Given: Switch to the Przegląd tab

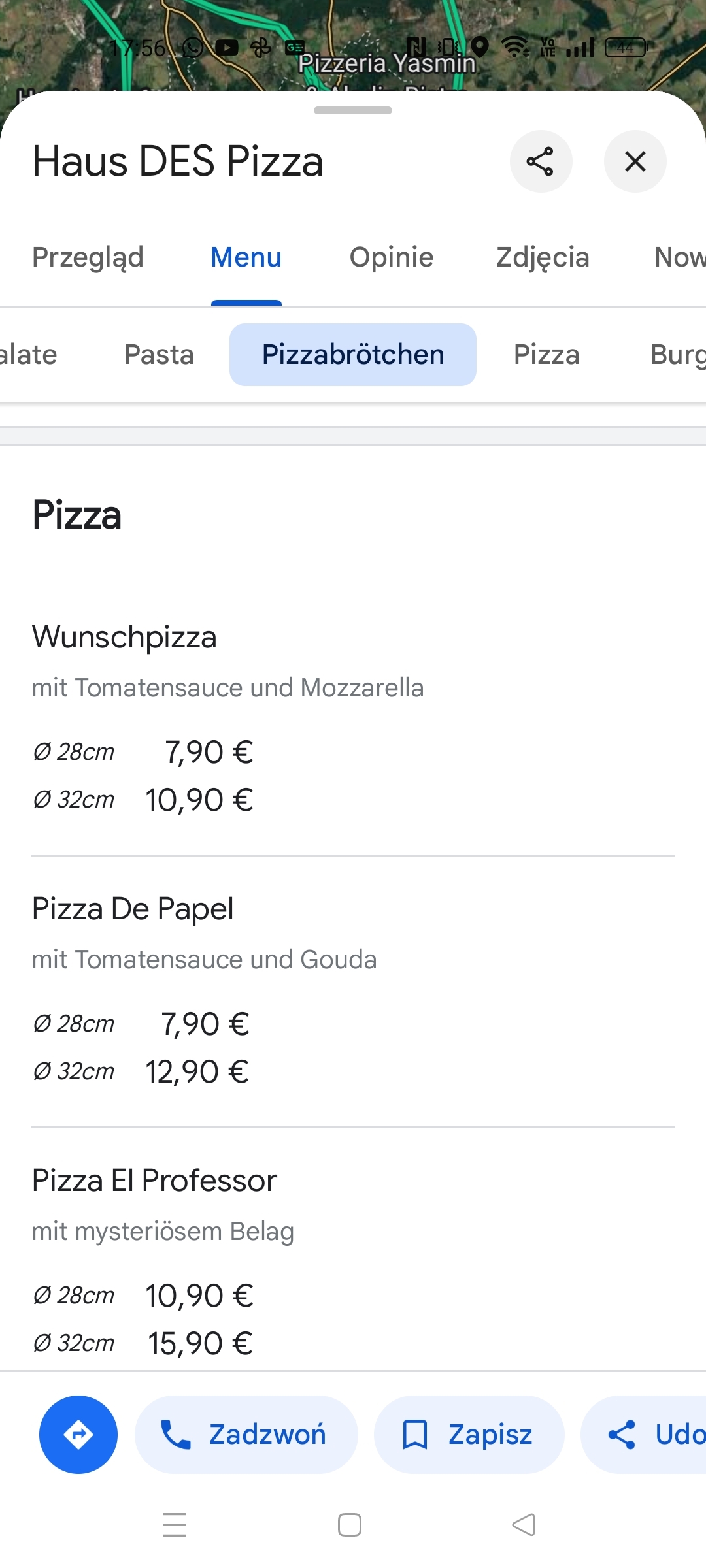Looking at the screenshot, I should tap(88, 257).
